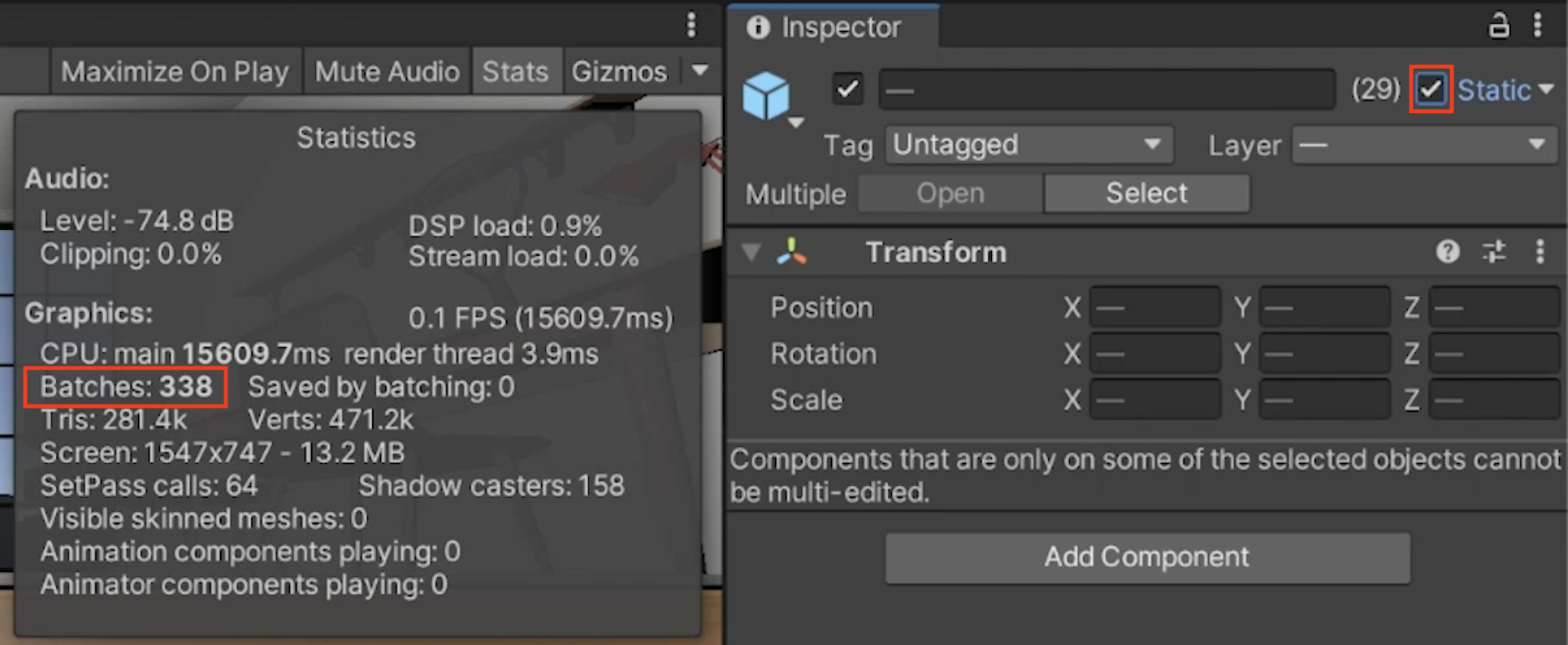Click the Add Component button
This screenshot has height=645, width=1568.
click(1147, 557)
